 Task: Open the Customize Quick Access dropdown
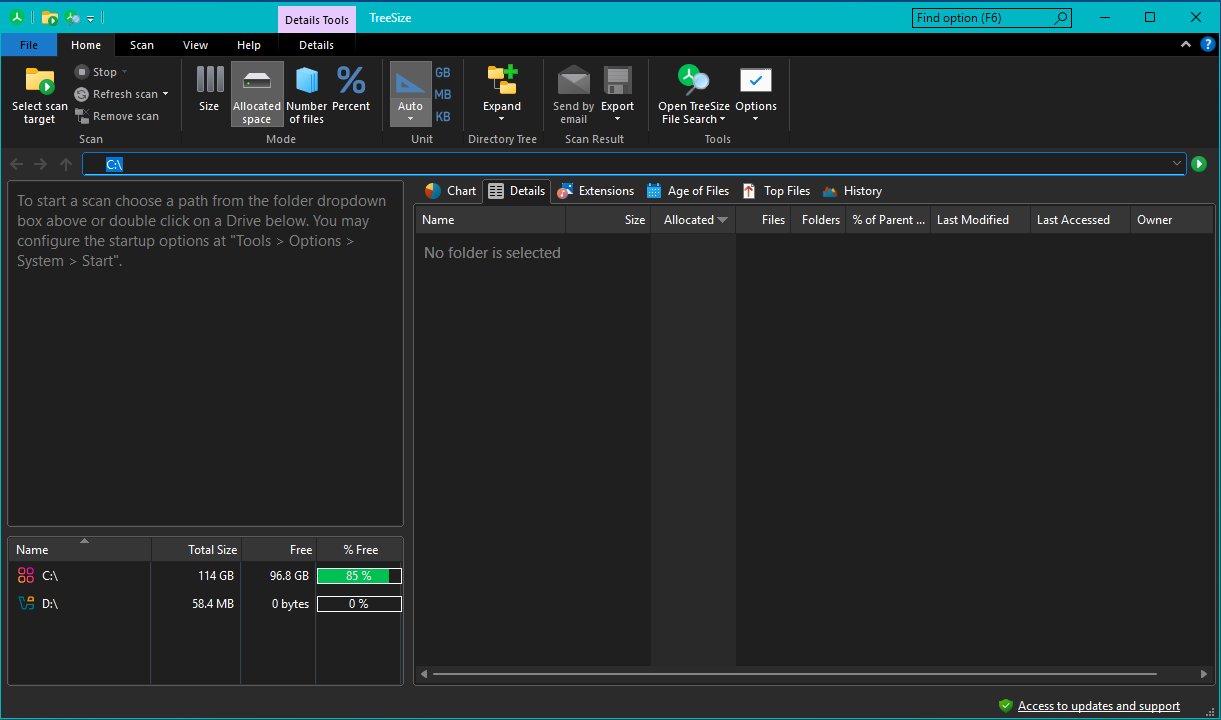click(x=91, y=18)
